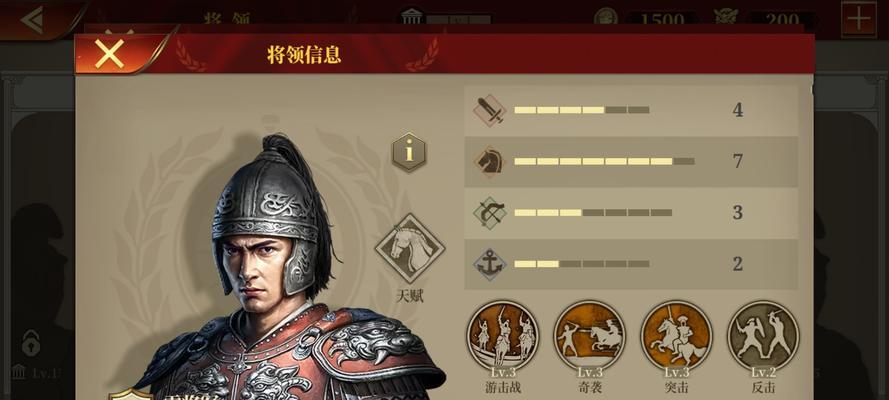Tap the medal counter showing 200
This screenshot has width=889, height=400.
pos(765,19)
